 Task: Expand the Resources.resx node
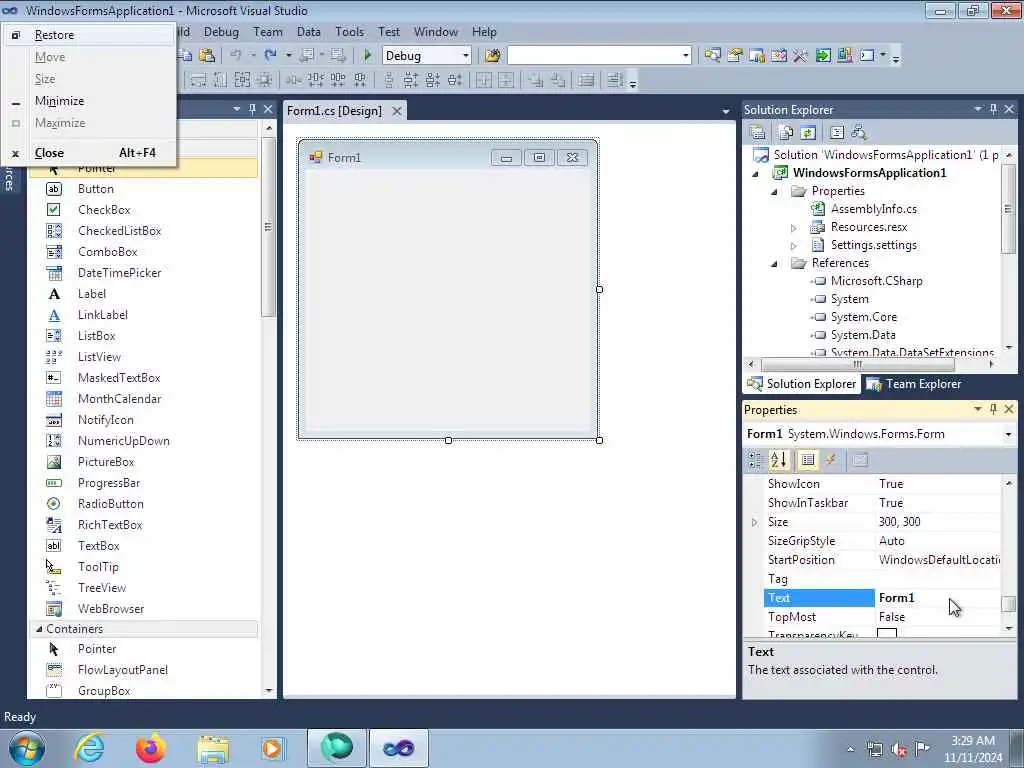pyautogui.click(x=793, y=228)
